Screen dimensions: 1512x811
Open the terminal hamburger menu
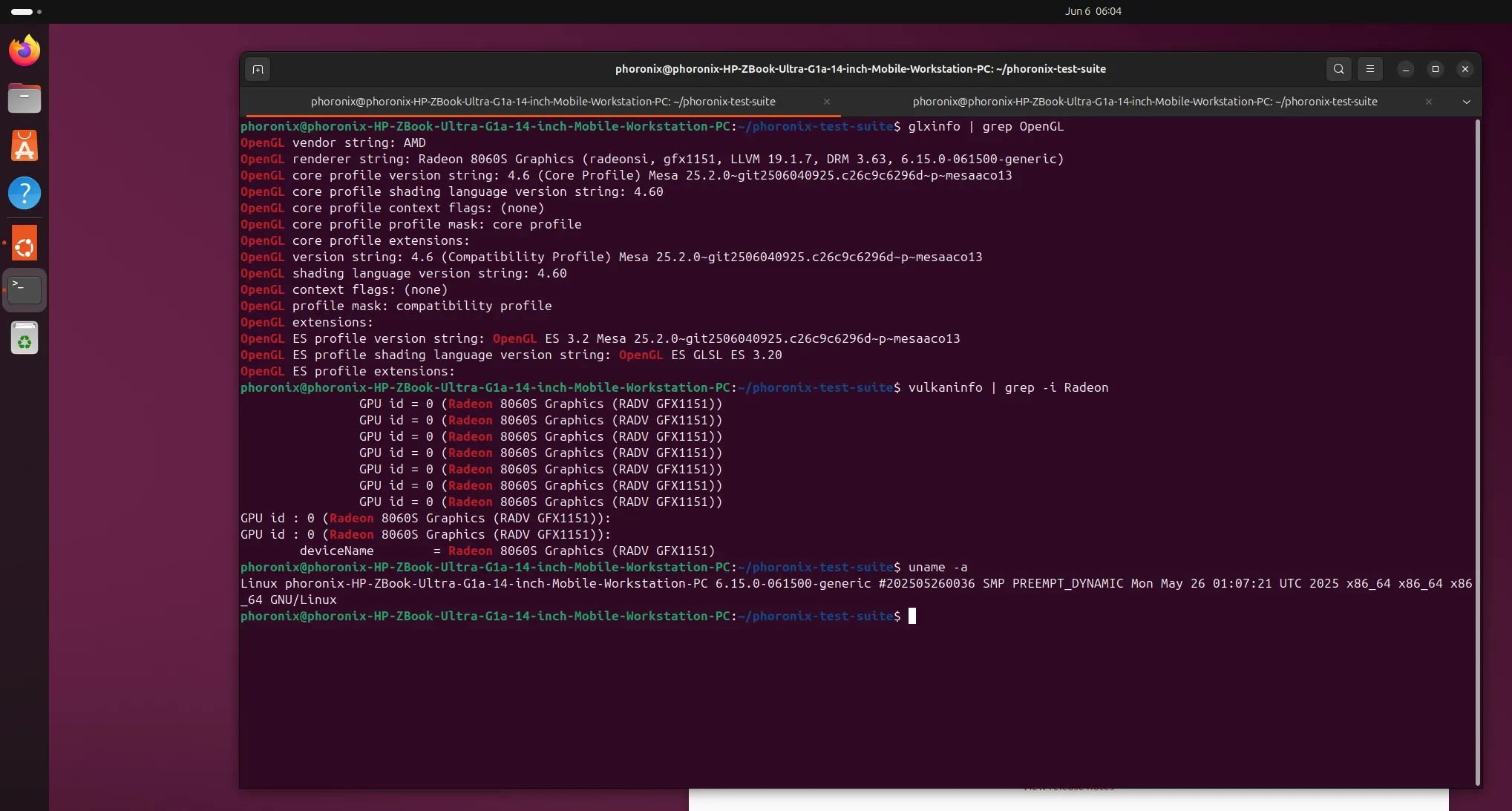[1370, 69]
